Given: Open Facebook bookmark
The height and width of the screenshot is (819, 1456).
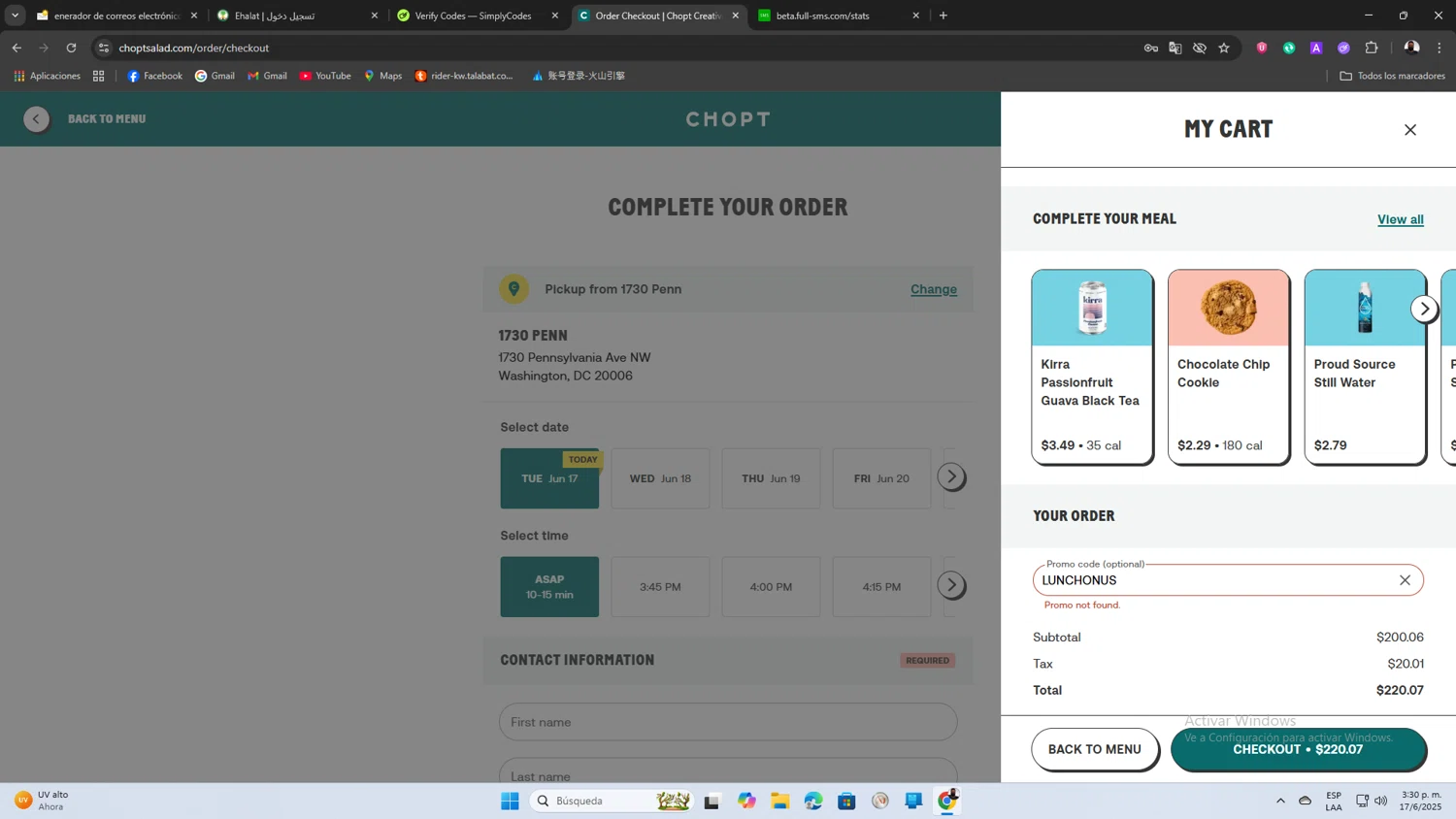Looking at the screenshot, I should (155, 76).
